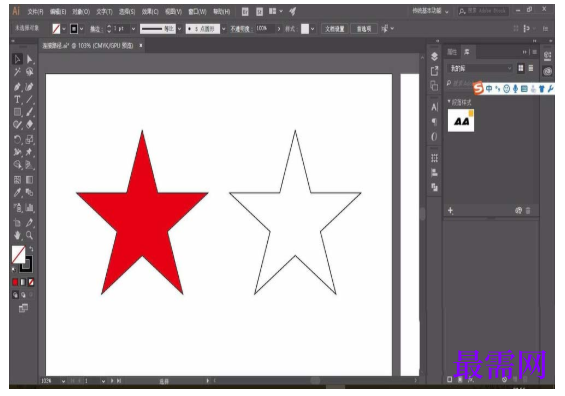This screenshot has height=396, width=565.
Task: Reset to default fill and stroke
Action: pos(14,269)
